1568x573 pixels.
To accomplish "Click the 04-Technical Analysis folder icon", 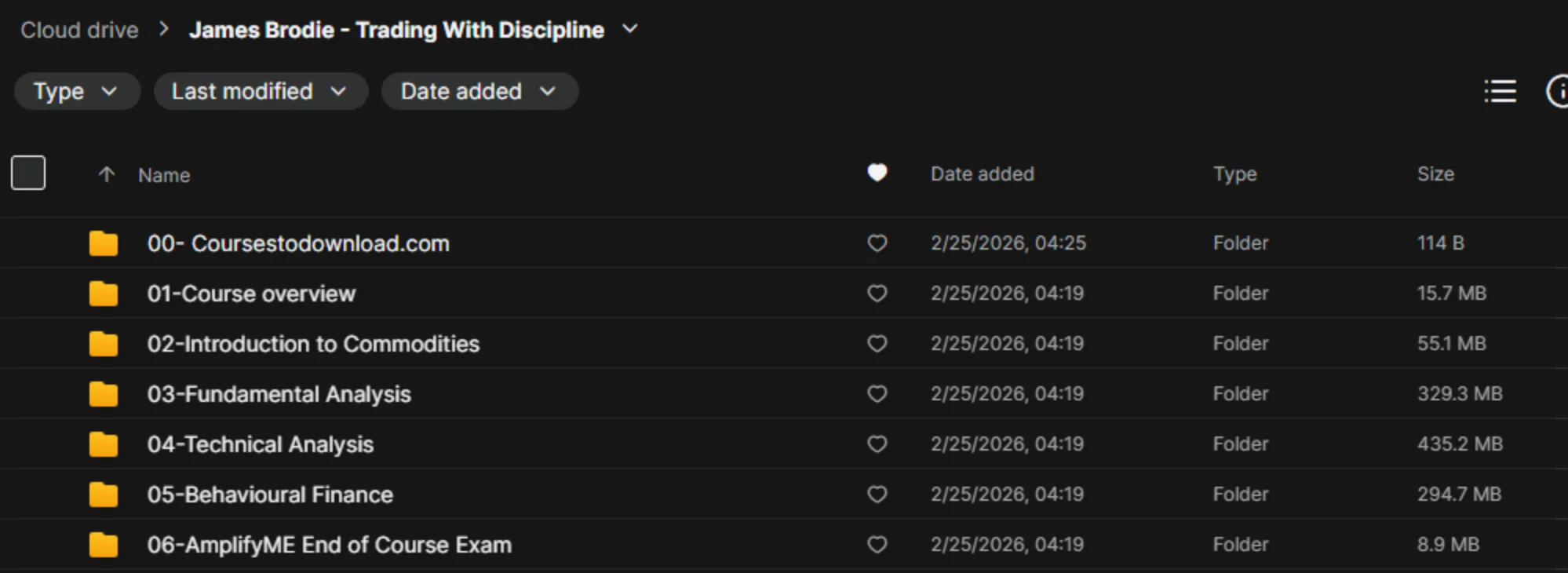I will point(103,443).
